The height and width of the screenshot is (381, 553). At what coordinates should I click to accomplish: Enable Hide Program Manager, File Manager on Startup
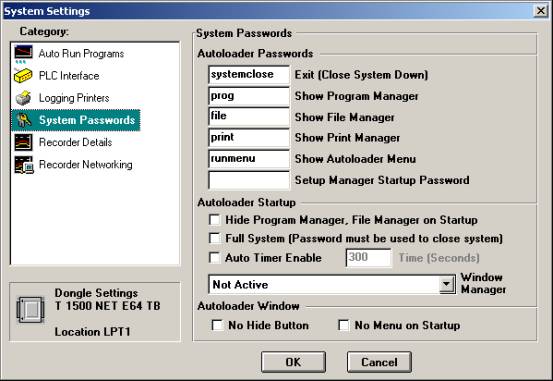click(214, 220)
